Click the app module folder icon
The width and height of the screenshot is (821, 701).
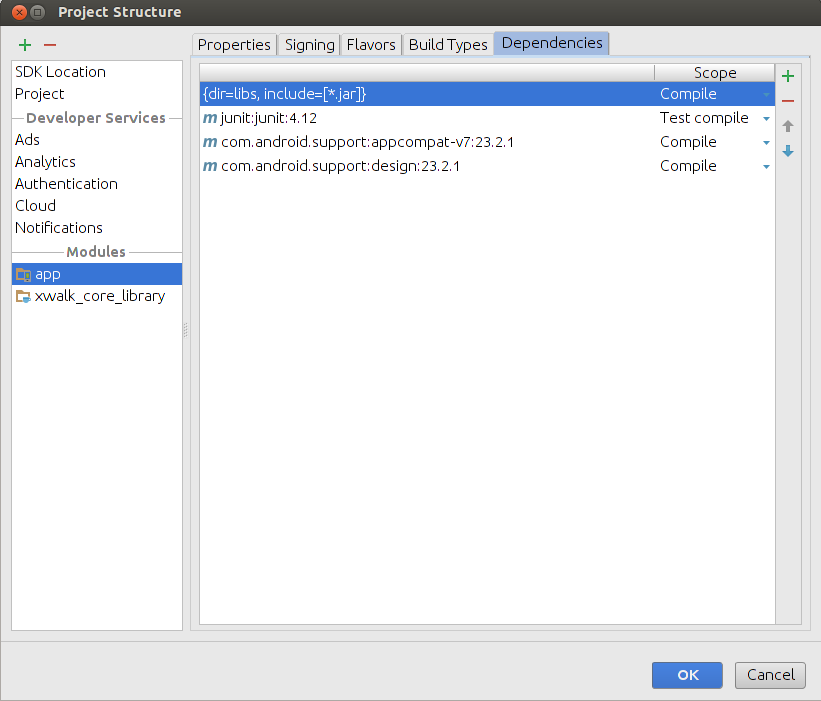pyautogui.click(x=24, y=274)
